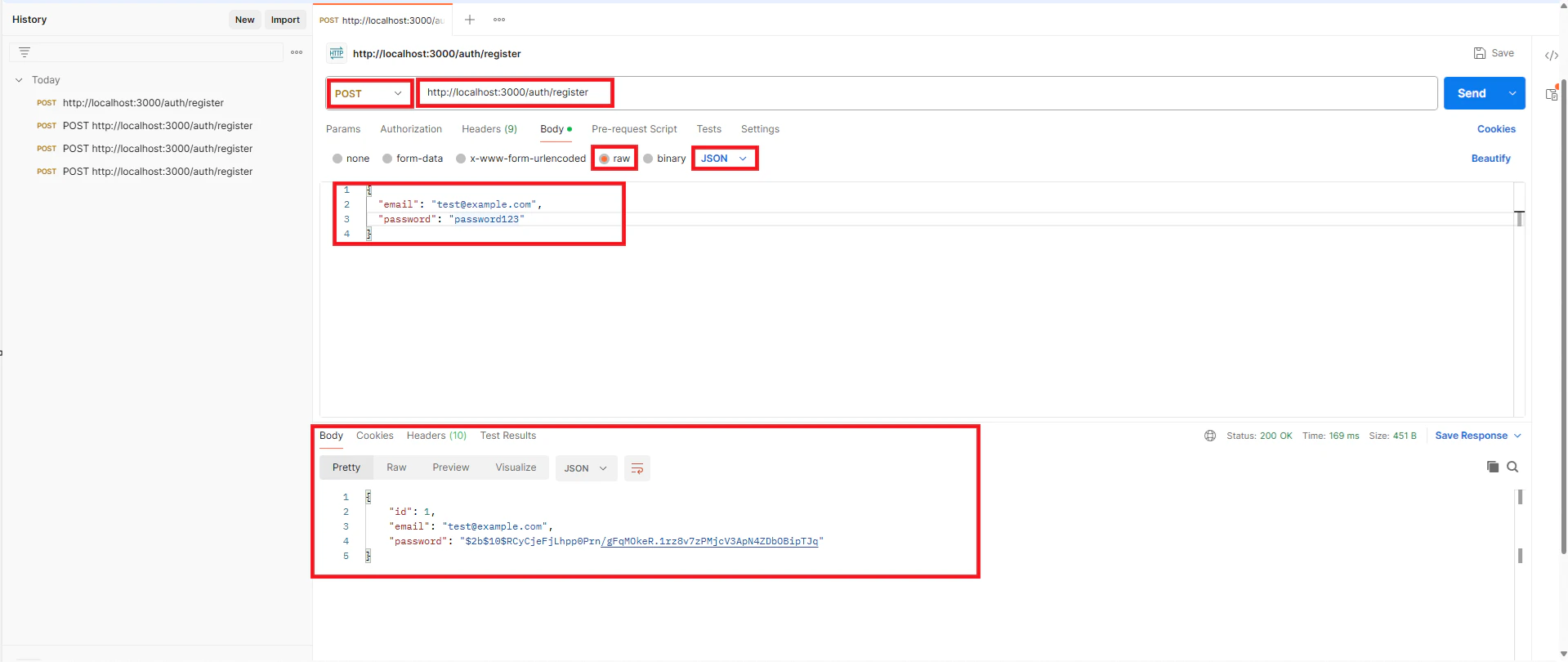Image resolution: width=1568 pixels, height=662 pixels.
Task: Select the form-data body type
Action: point(387,159)
